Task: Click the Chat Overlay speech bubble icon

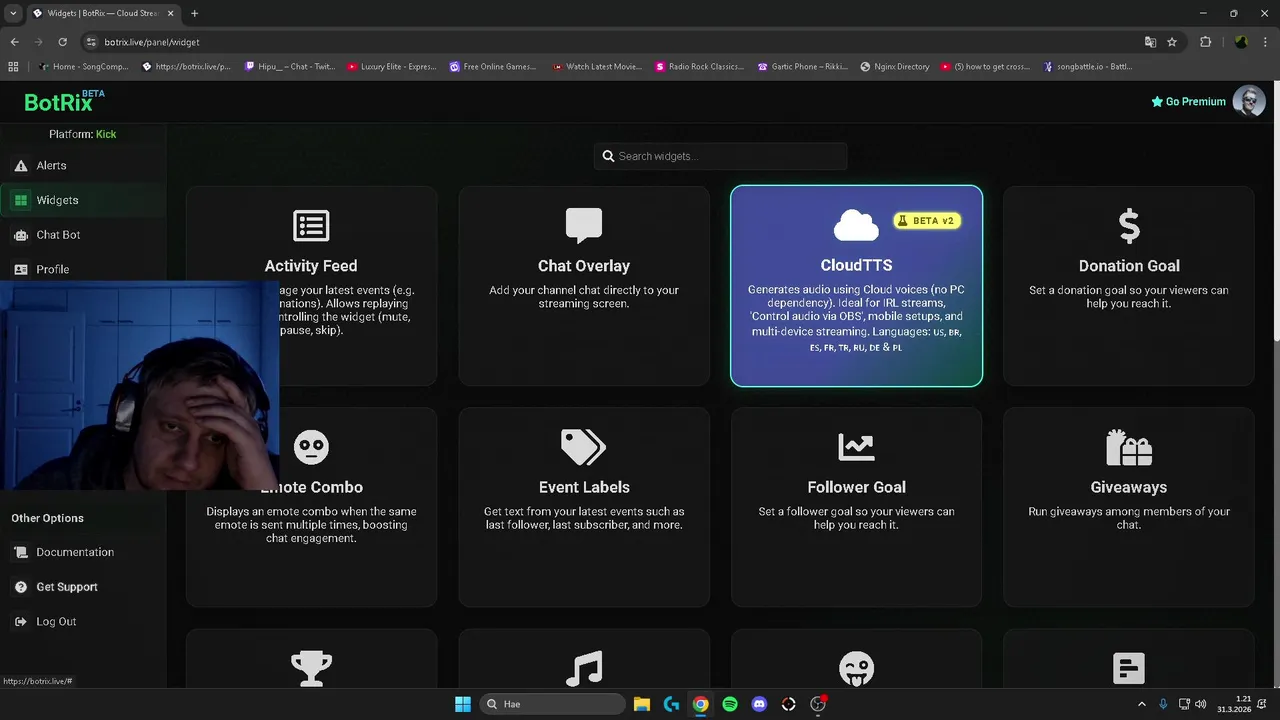Action: point(584,226)
